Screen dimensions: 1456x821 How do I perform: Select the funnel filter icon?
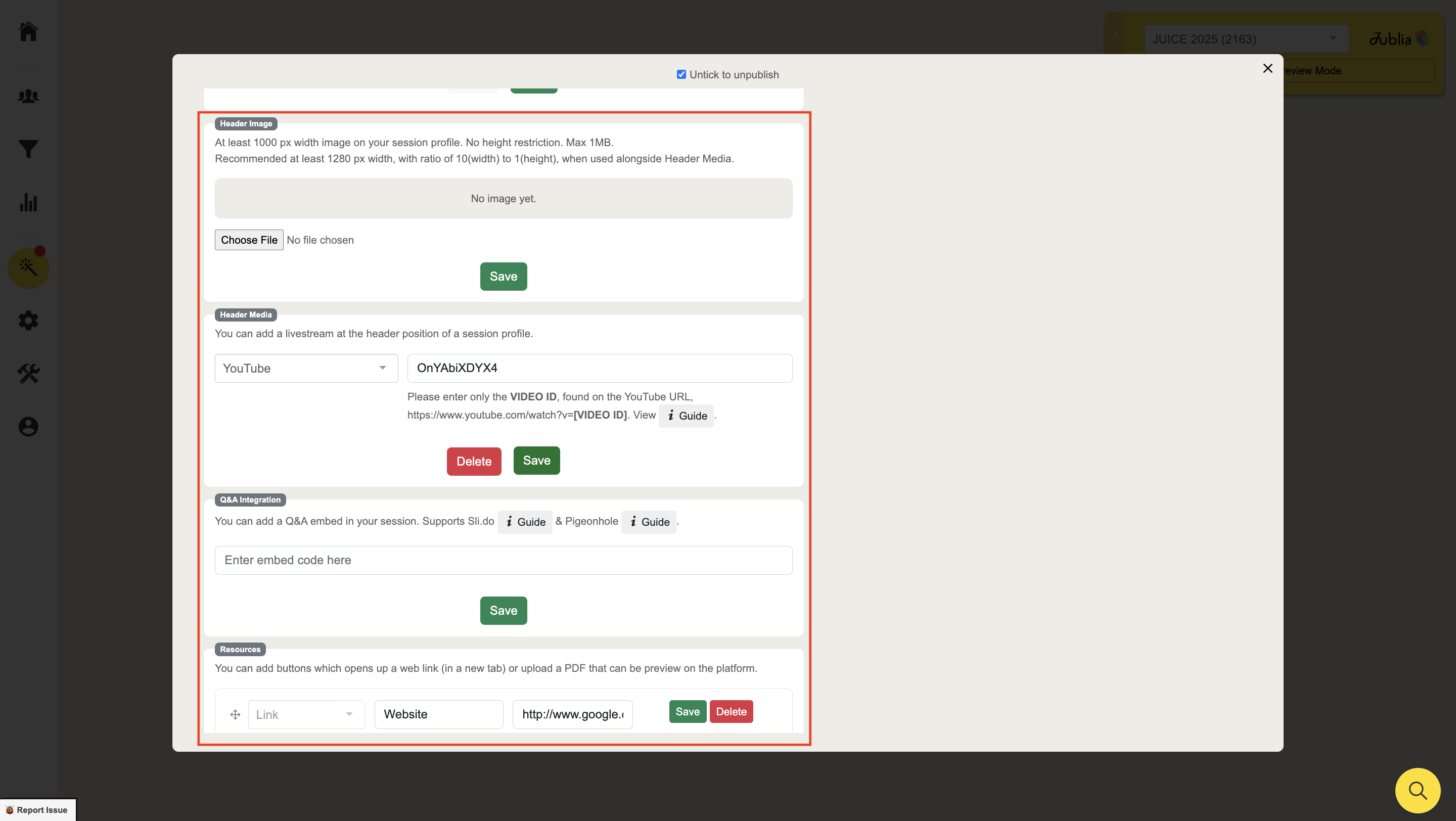click(28, 149)
